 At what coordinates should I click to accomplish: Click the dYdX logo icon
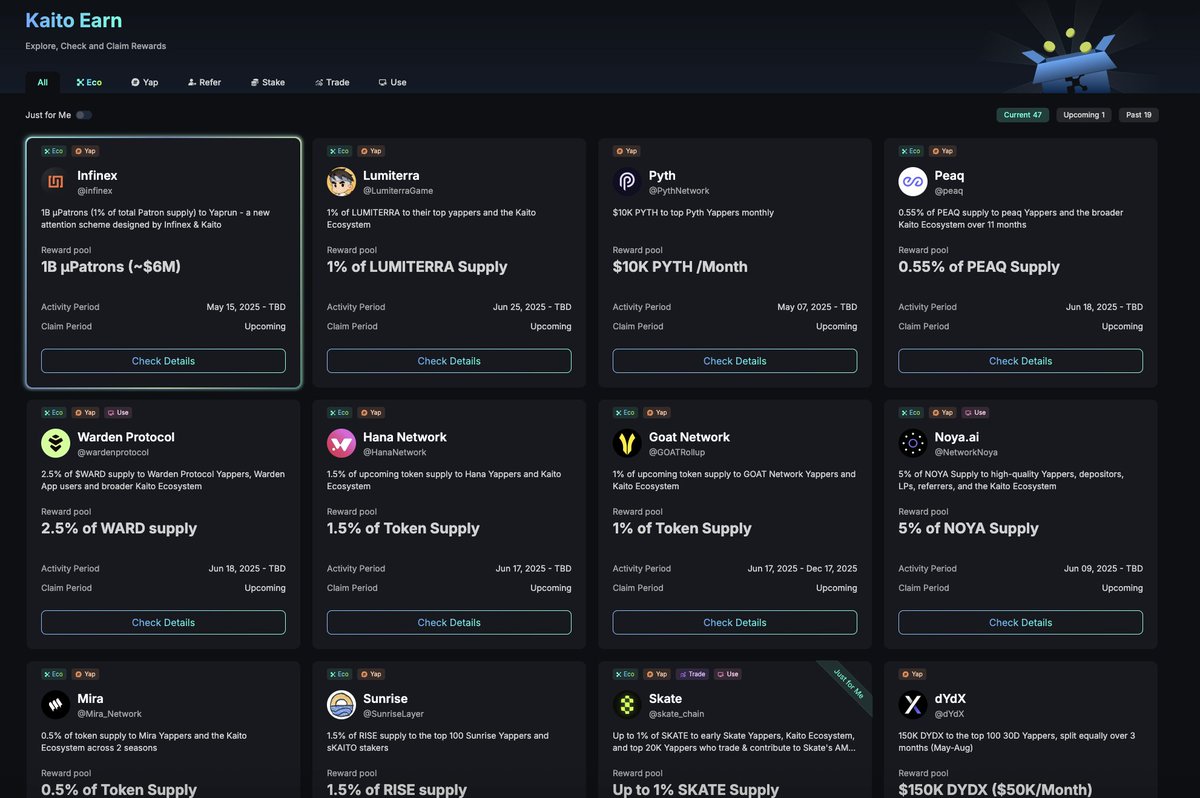[913, 705]
